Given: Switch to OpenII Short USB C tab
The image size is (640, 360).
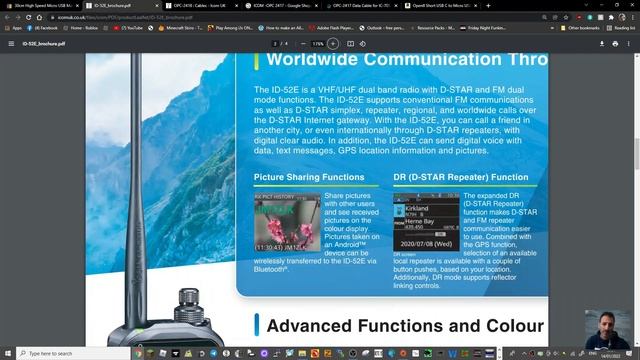Looking at the screenshot, I should [x=440, y=6].
